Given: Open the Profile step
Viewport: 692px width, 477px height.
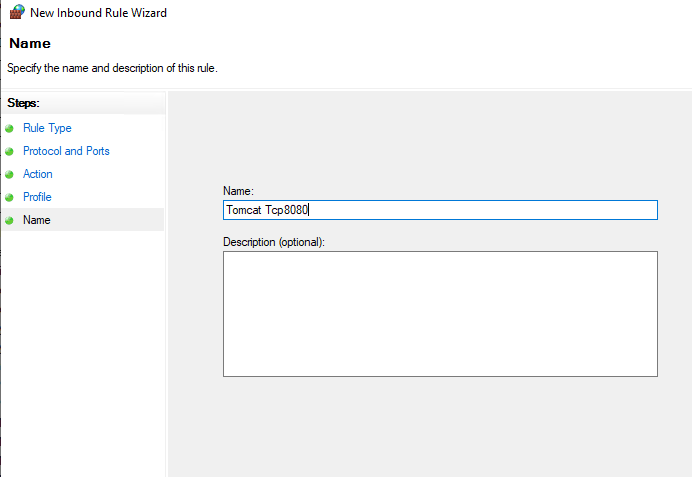Looking at the screenshot, I should pos(37,197).
